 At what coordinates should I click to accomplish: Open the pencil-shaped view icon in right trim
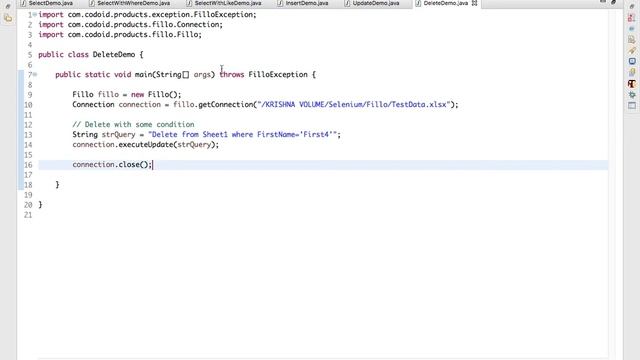point(632,51)
